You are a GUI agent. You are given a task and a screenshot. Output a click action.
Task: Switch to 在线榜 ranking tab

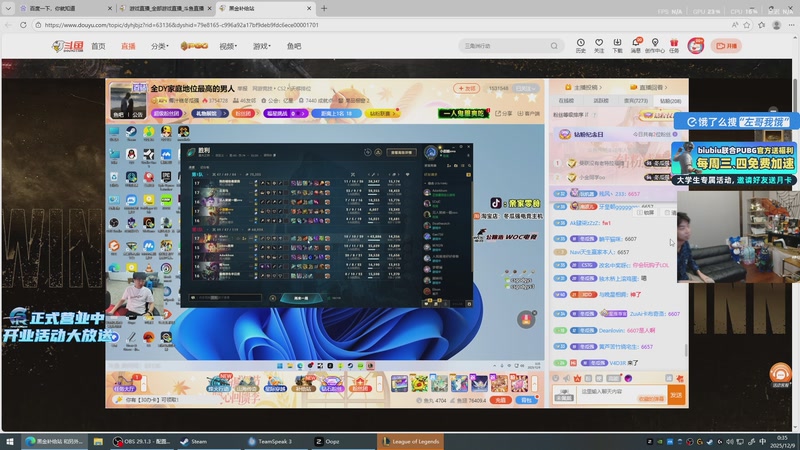[566, 101]
